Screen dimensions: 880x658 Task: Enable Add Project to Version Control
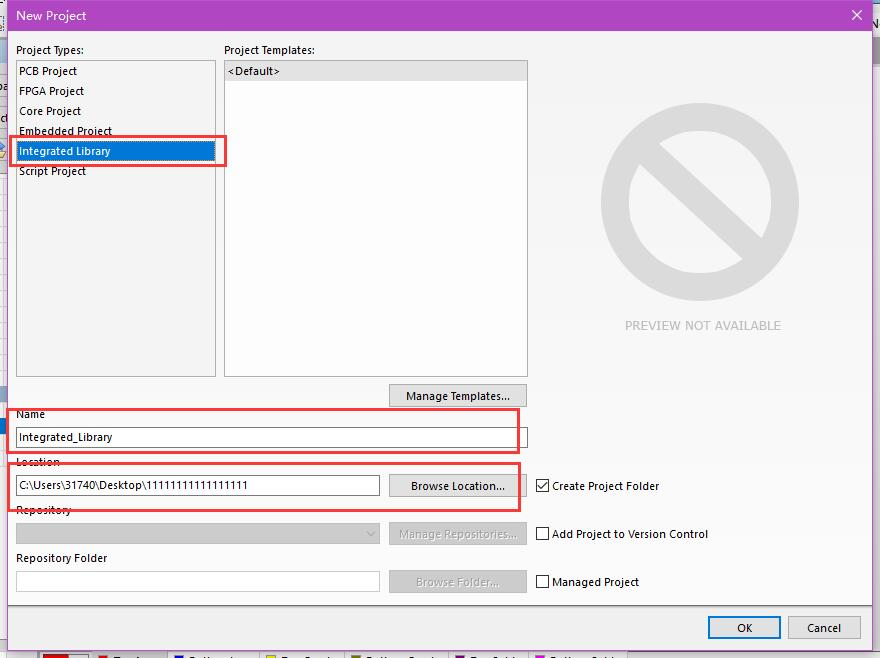[542, 534]
